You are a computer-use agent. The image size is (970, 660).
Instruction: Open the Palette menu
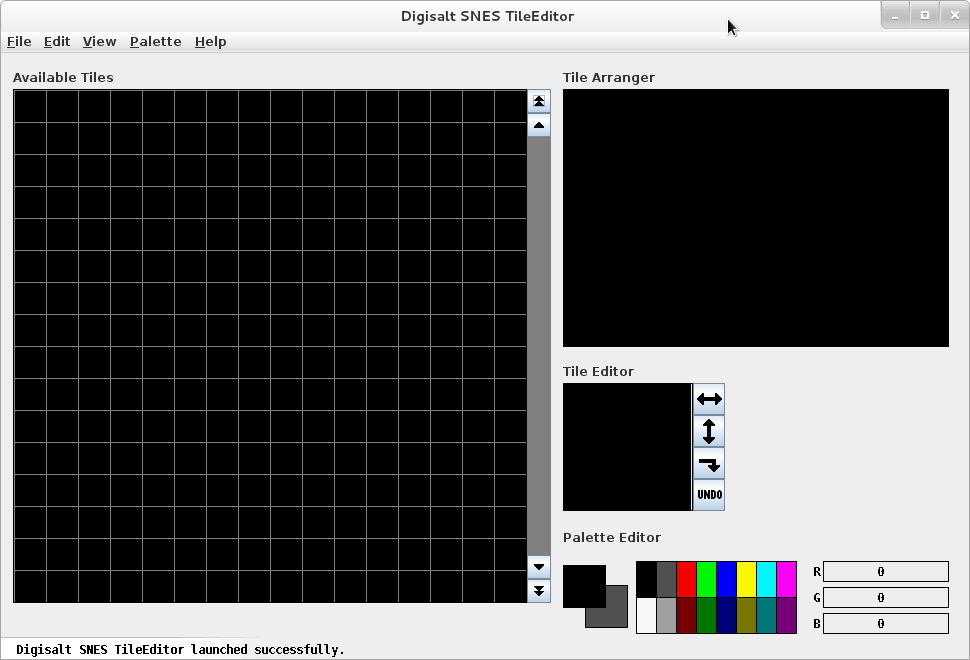[155, 41]
